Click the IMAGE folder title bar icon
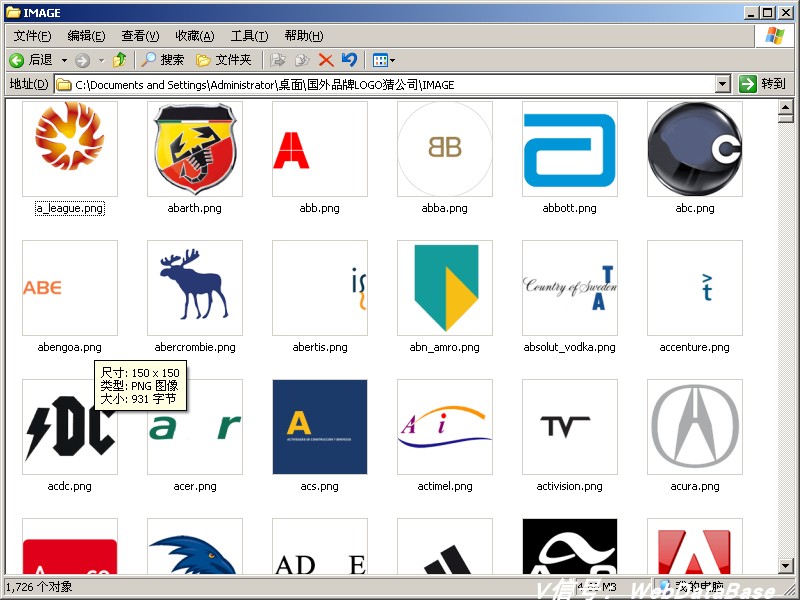The image size is (800, 600). tap(13, 12)
